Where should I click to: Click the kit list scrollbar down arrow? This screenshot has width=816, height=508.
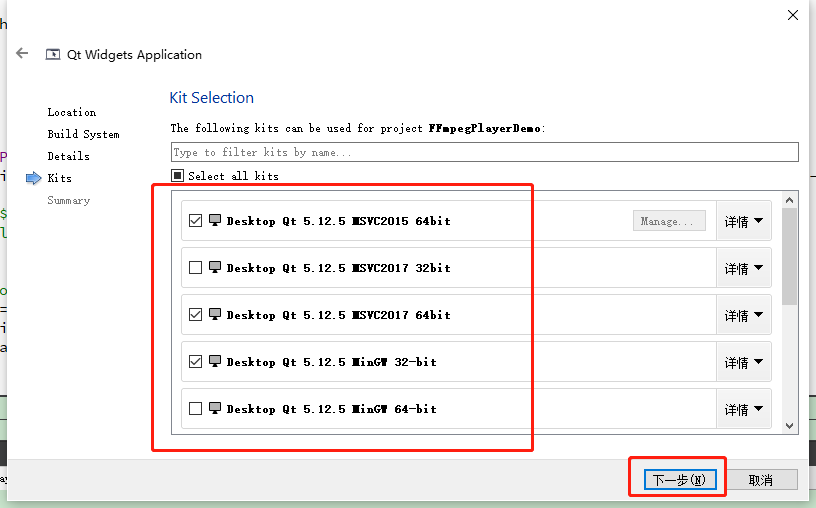[x=789, y=426]
